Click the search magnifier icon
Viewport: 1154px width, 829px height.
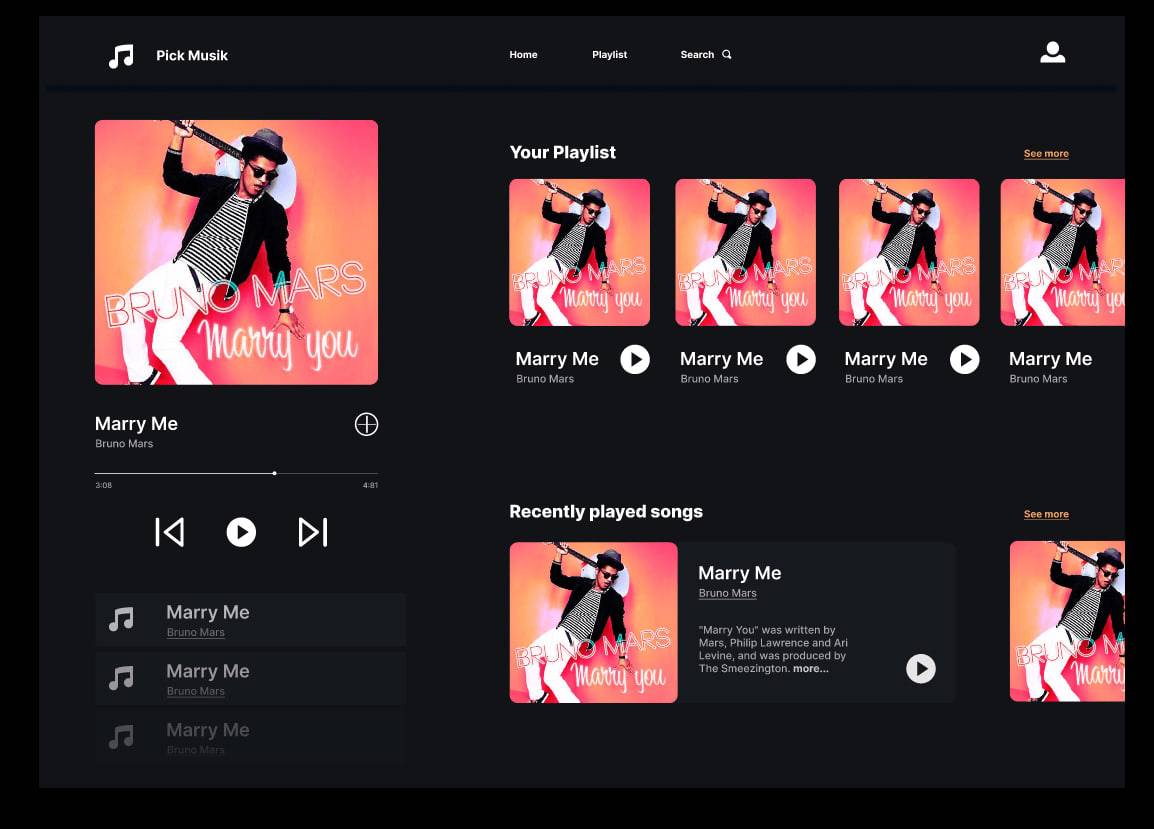(726, 54)
